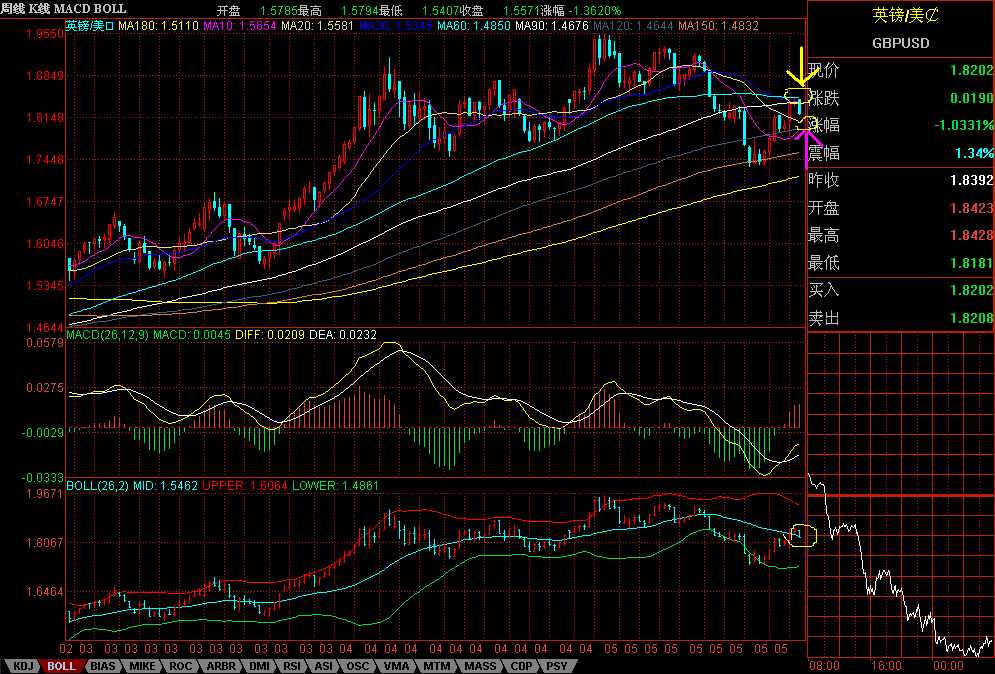Click the MA20: 1.5581 label
995x674 pixels.
point(317,26)
